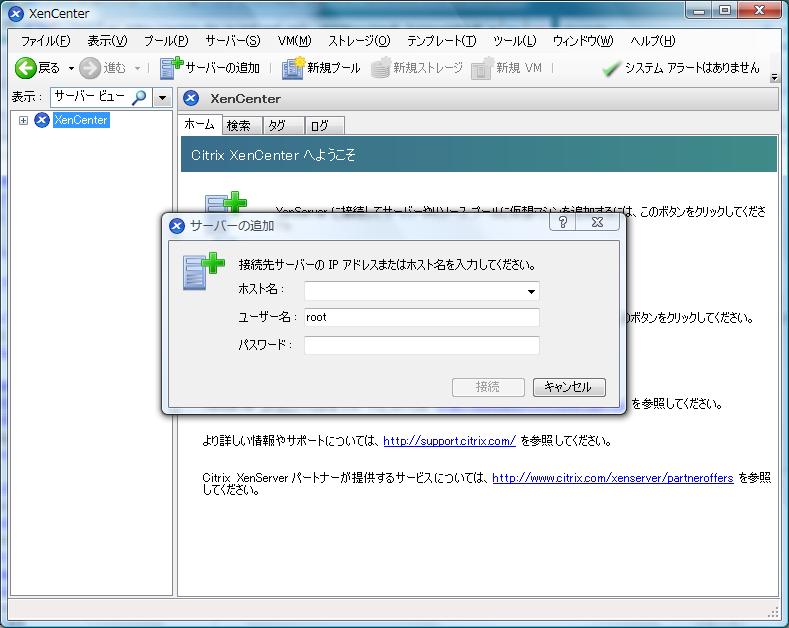The height and width of the screenshot is (628, 789).
Task: Click the サーバーの追加 toolbar button
Action: (210, 68)
